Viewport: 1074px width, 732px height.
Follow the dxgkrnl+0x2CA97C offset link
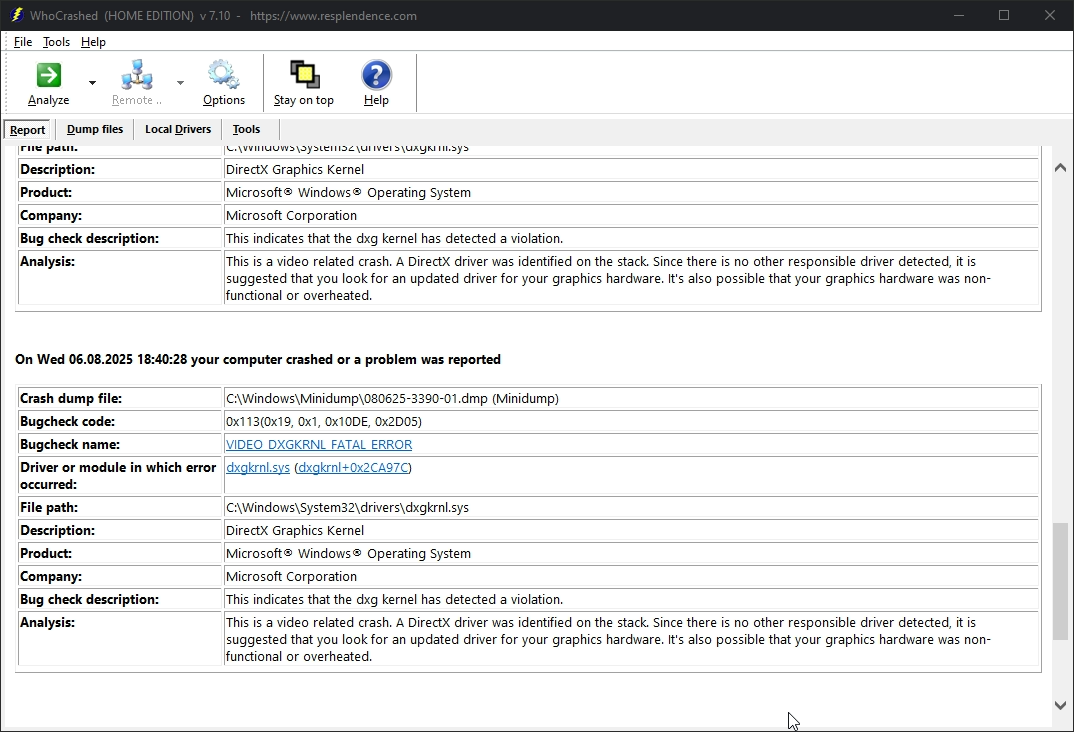(353, 468)
